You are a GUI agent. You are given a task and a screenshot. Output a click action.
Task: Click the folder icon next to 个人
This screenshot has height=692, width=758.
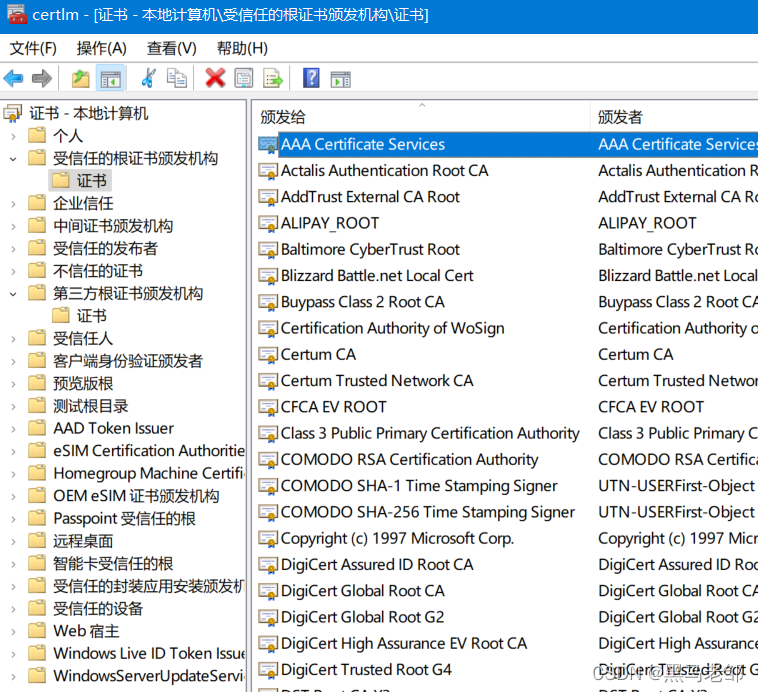(x=37, y=135)
